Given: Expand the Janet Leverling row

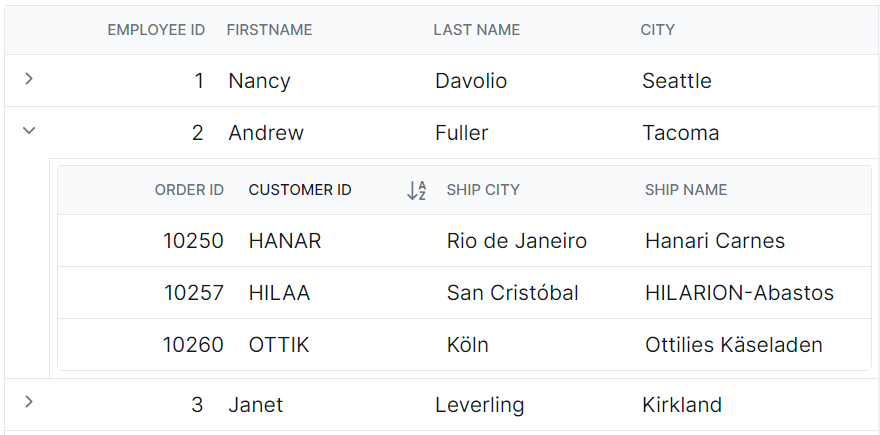Looking at the screenshot, I should (29, 402).
